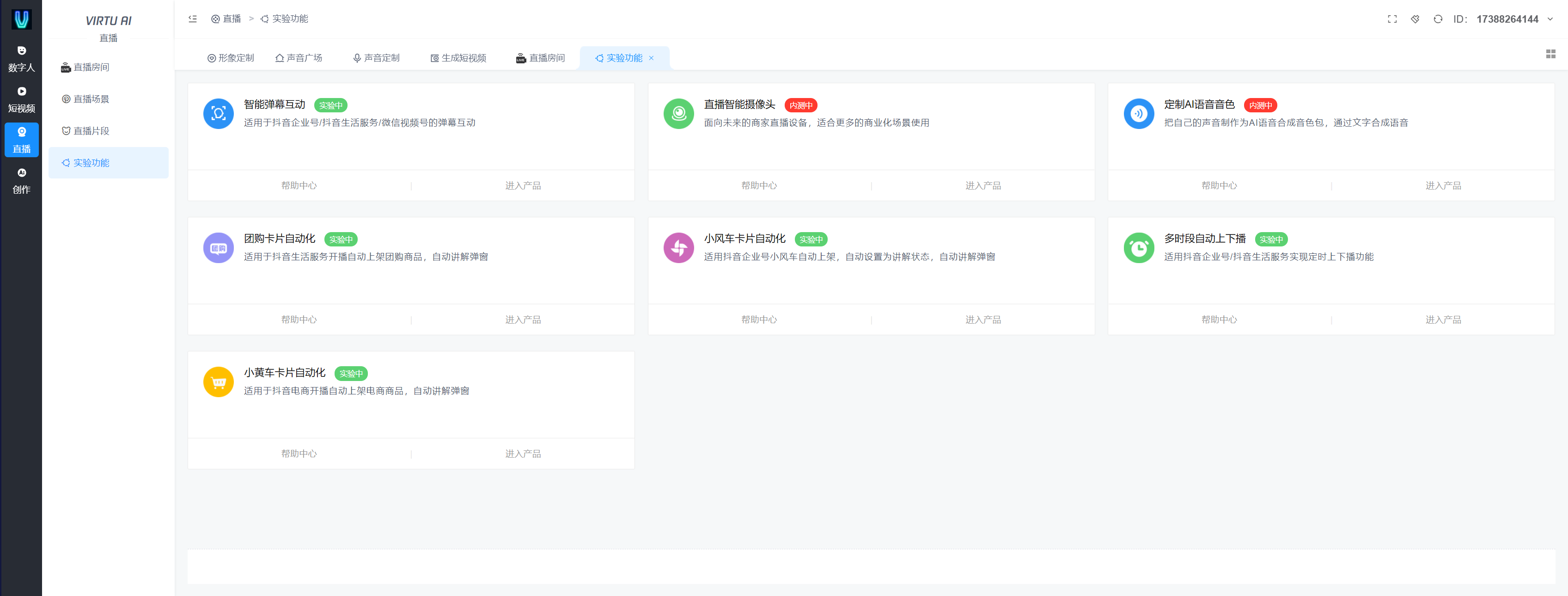The width and height of the screenshot is (1568, 596).
Task: Open 帮助中心 for 多时段自动上下播
Action: pos(1219,320)
